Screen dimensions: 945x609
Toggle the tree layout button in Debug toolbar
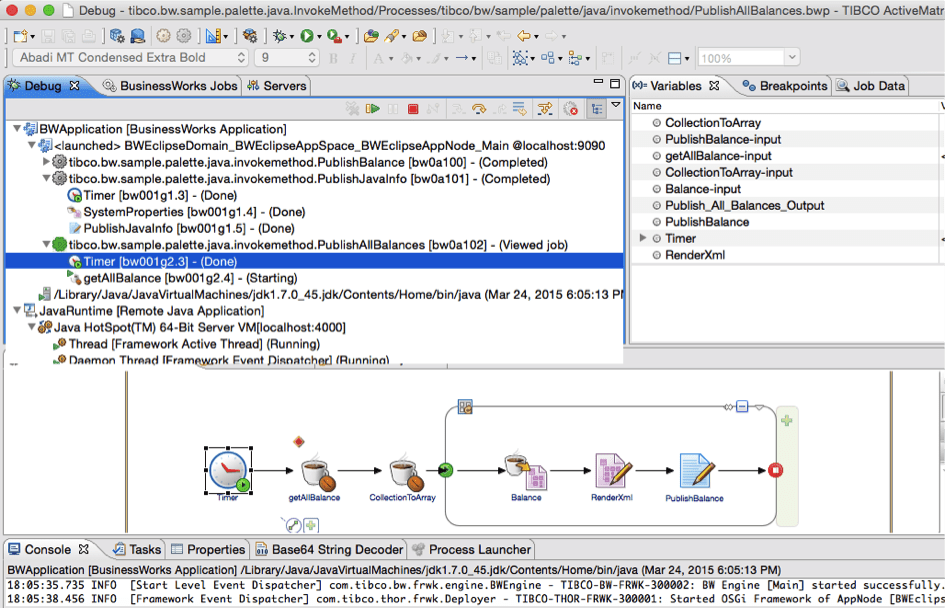[x=597, y=109]
